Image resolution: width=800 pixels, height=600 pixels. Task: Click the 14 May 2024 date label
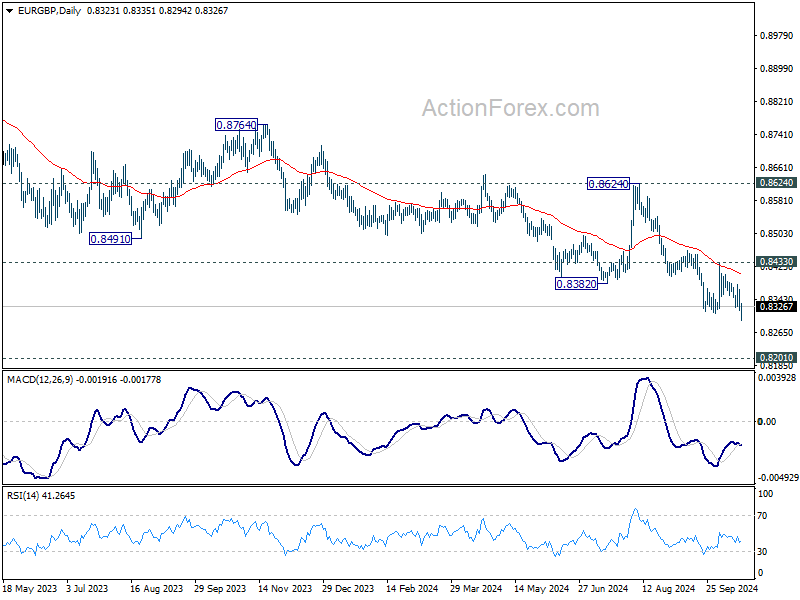(x=541, y=589)
